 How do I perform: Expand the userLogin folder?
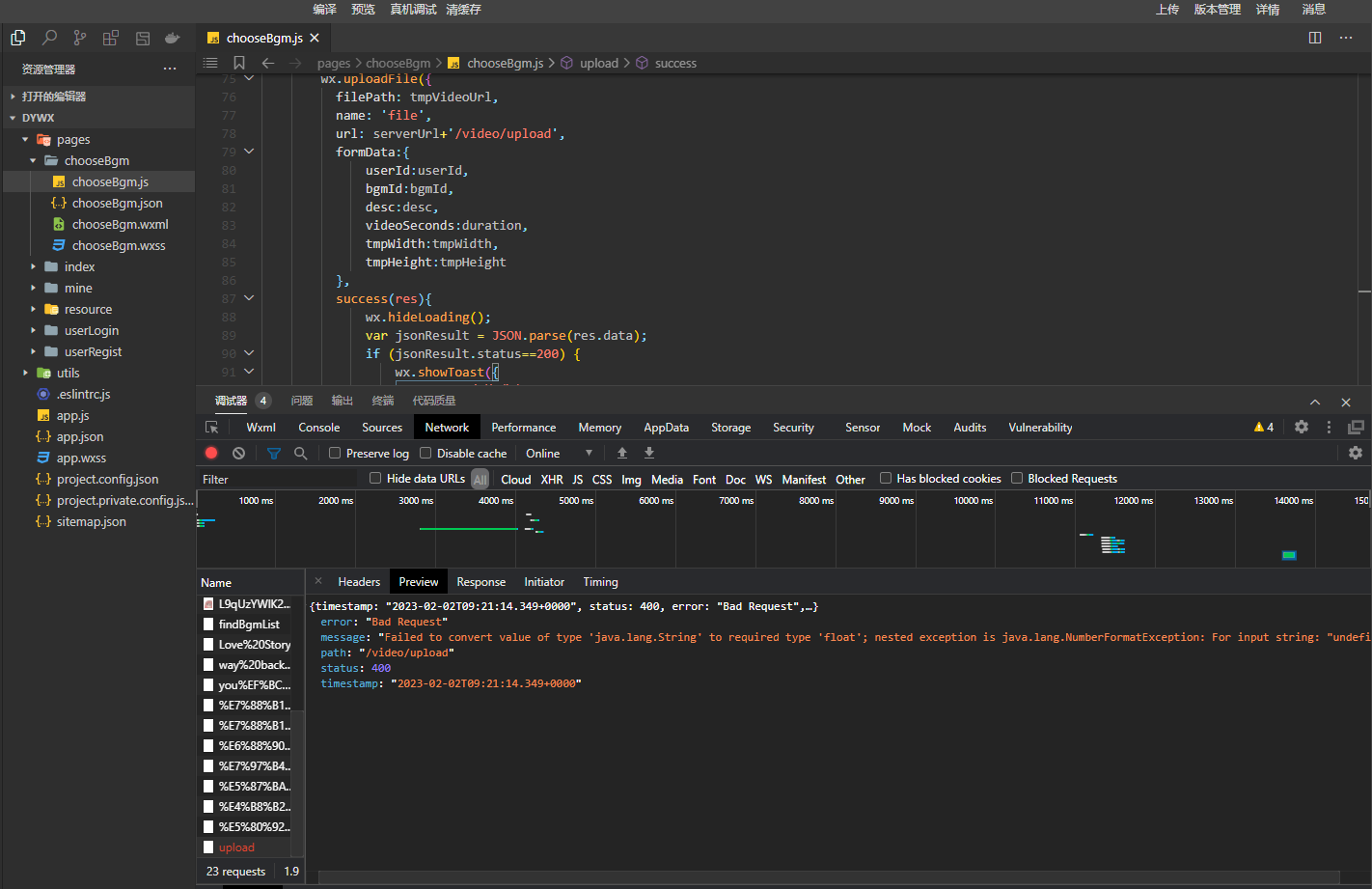[91, 330]
